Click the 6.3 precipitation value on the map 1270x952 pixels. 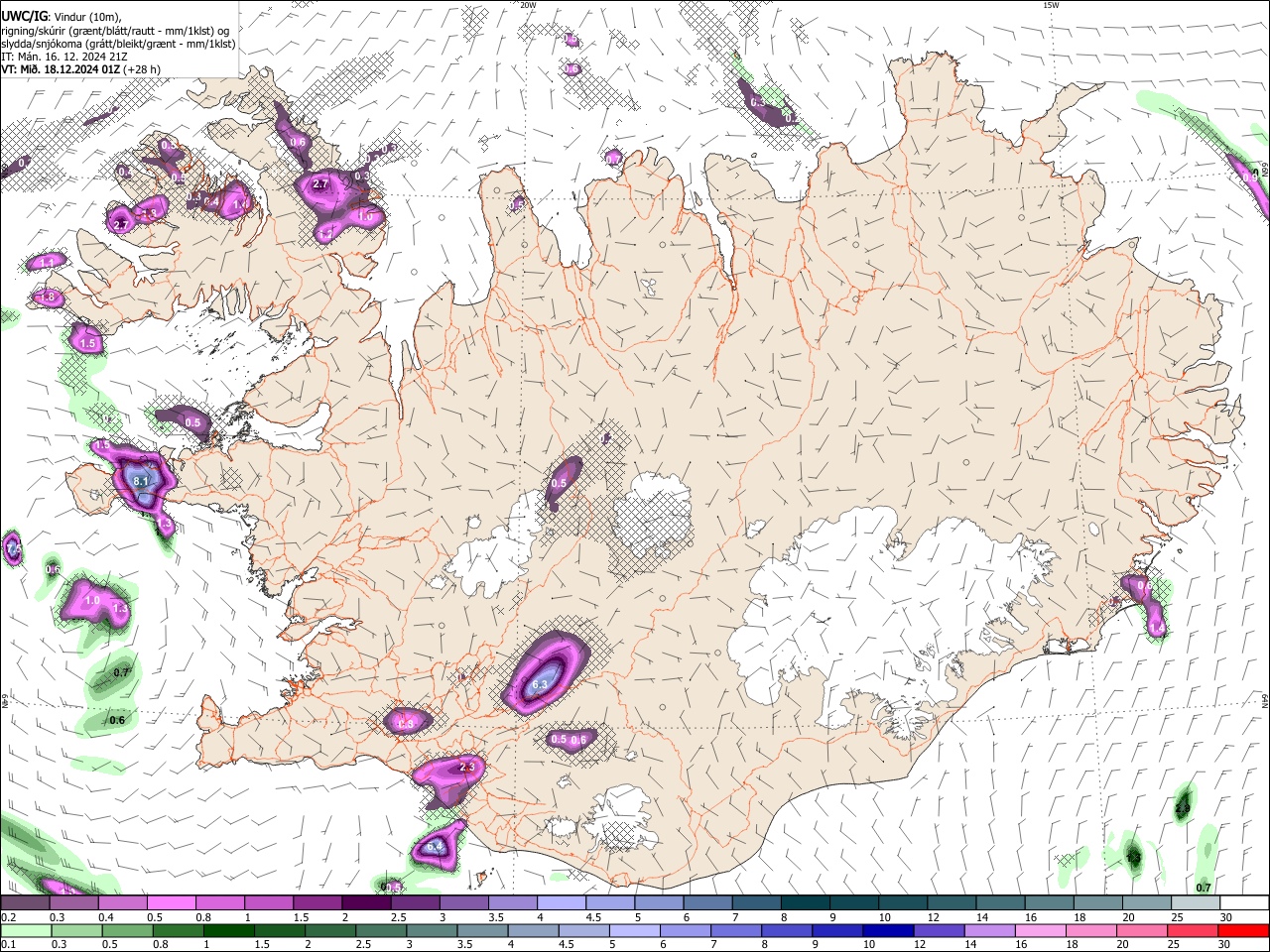(x=541, y=685)
